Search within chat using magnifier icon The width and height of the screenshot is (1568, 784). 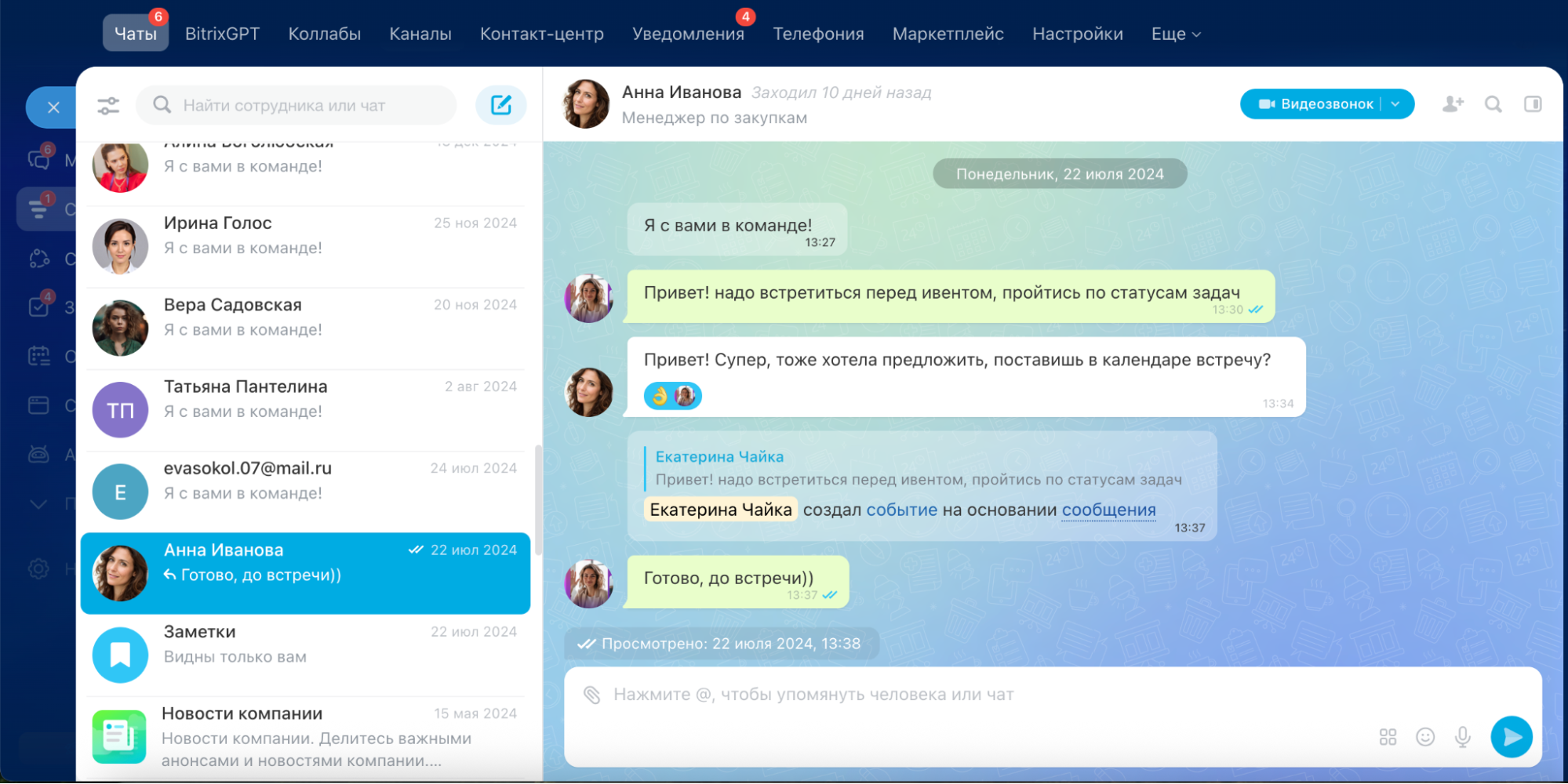(x=1493, y=104)
